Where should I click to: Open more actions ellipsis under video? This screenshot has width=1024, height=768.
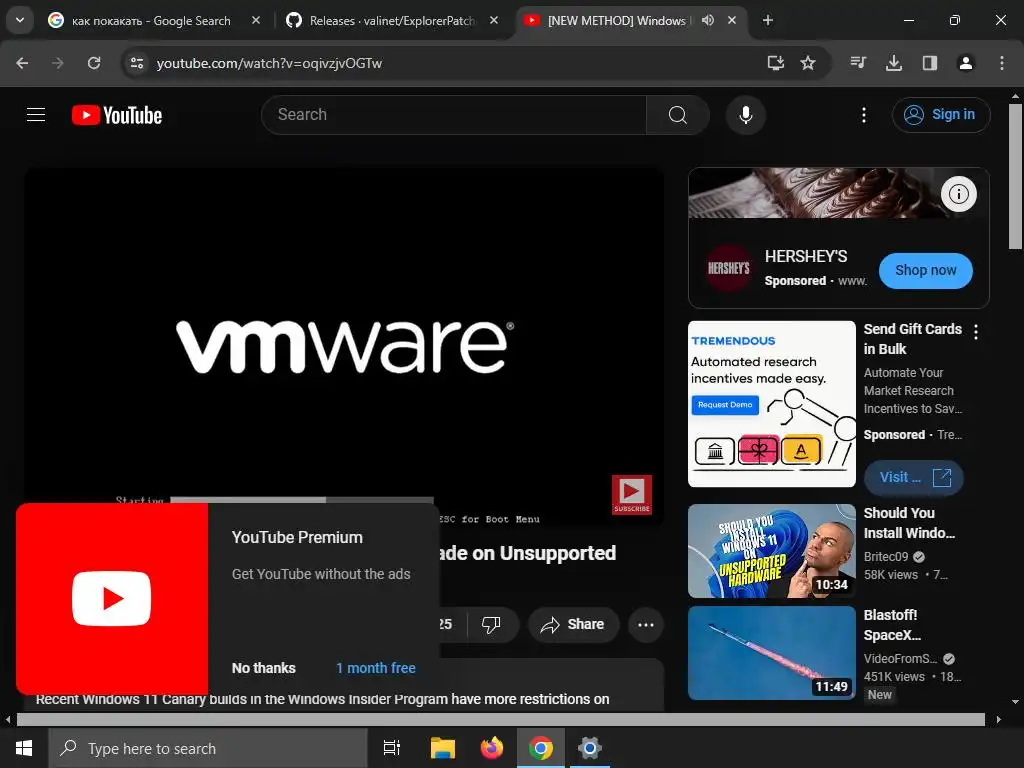(646, 624)
